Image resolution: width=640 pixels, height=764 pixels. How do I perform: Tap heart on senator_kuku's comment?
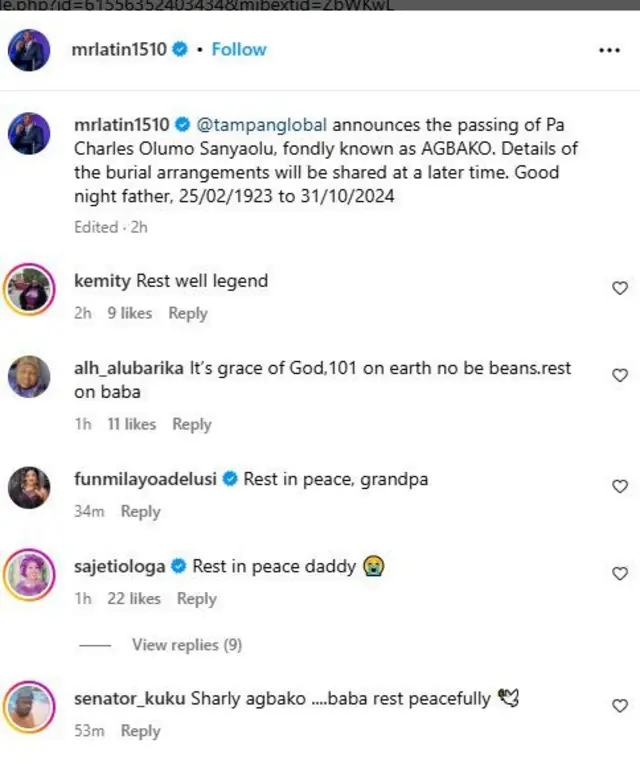[619, 706]
